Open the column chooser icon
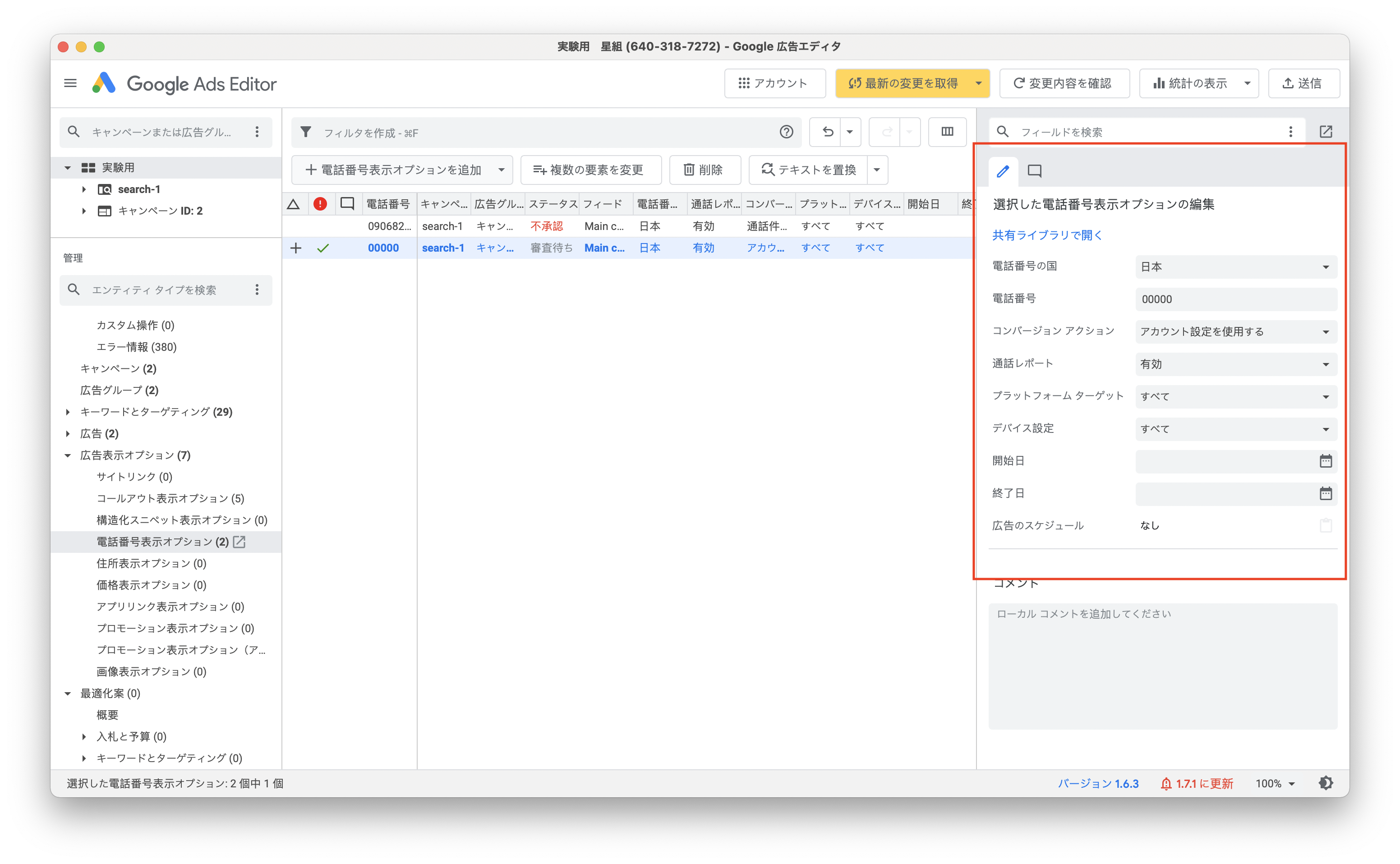This screenshot has height=864, width=1400. [947, 132]
